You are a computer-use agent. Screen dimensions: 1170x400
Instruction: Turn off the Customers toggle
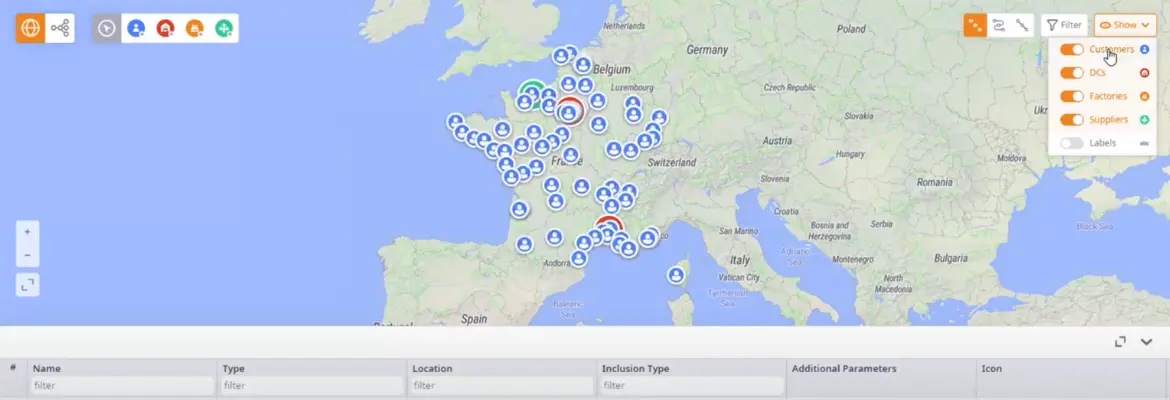tap(1072, 49)
